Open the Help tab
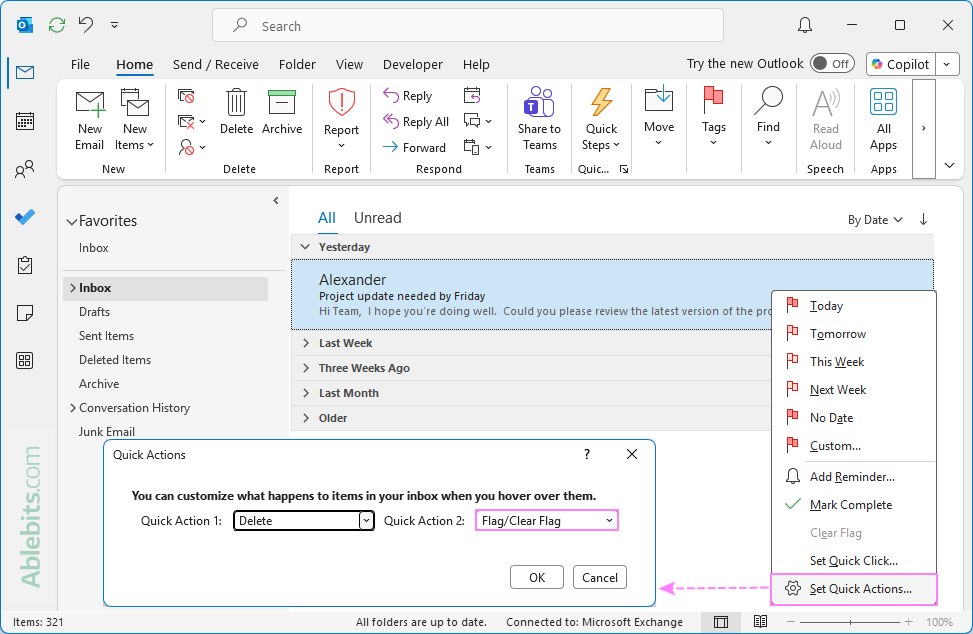973x634 pixels. pyautogui.click(x=476, y=65)
